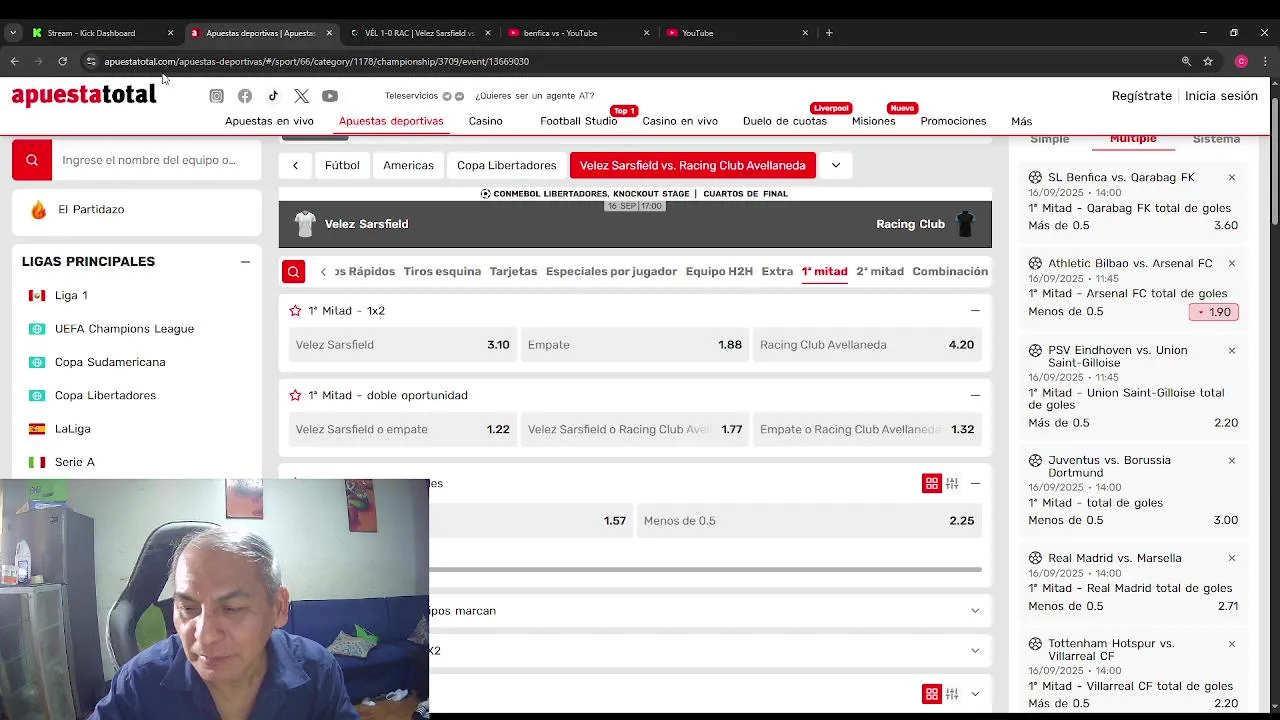Viewport: 1280px width, 720px height.
Task: Bookmark page with the star icon
Action: [x=1208, y=61]
